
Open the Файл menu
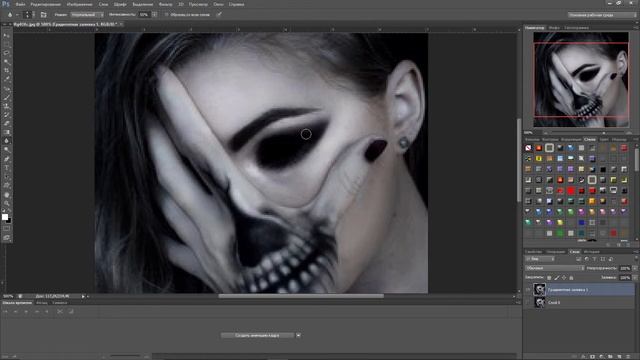(20, 4)
